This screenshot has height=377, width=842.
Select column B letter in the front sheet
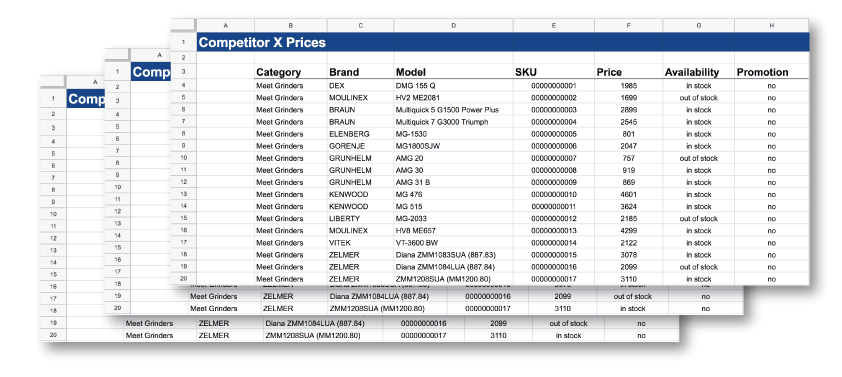[x=291, y=25]
